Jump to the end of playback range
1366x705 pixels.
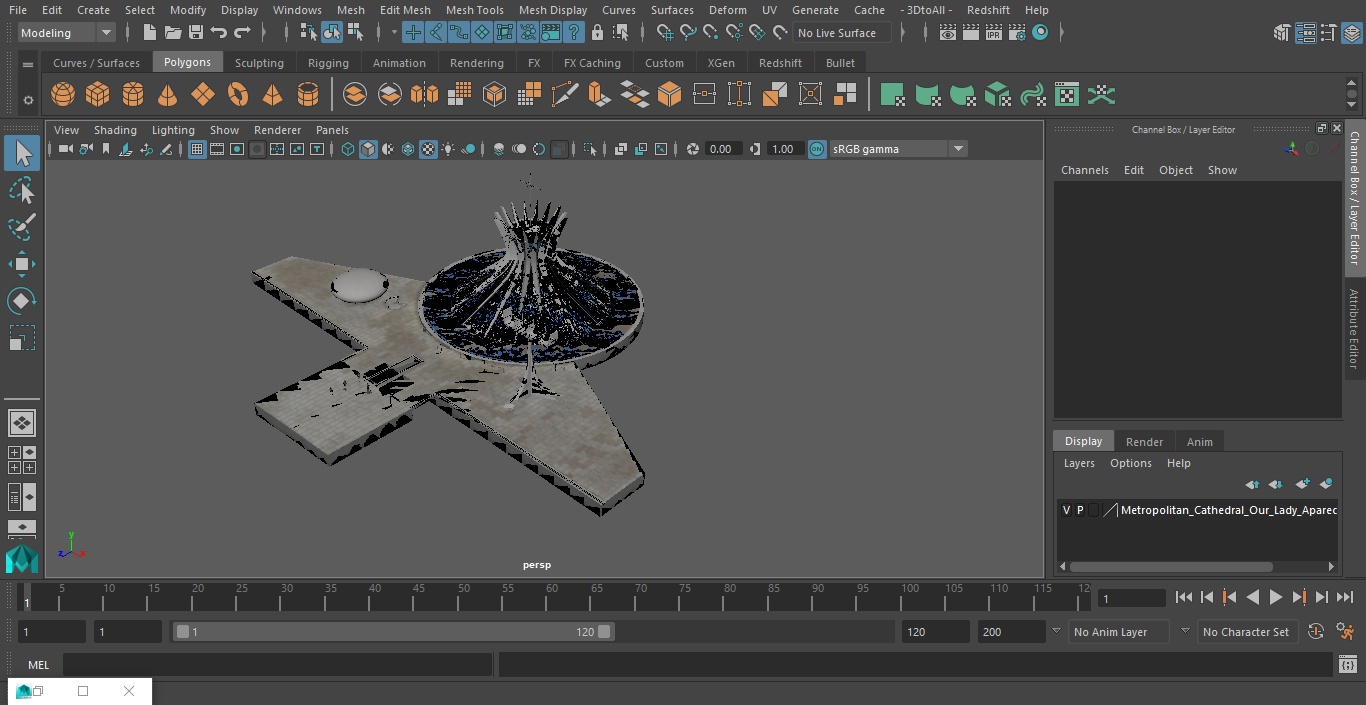[1345, 597]
